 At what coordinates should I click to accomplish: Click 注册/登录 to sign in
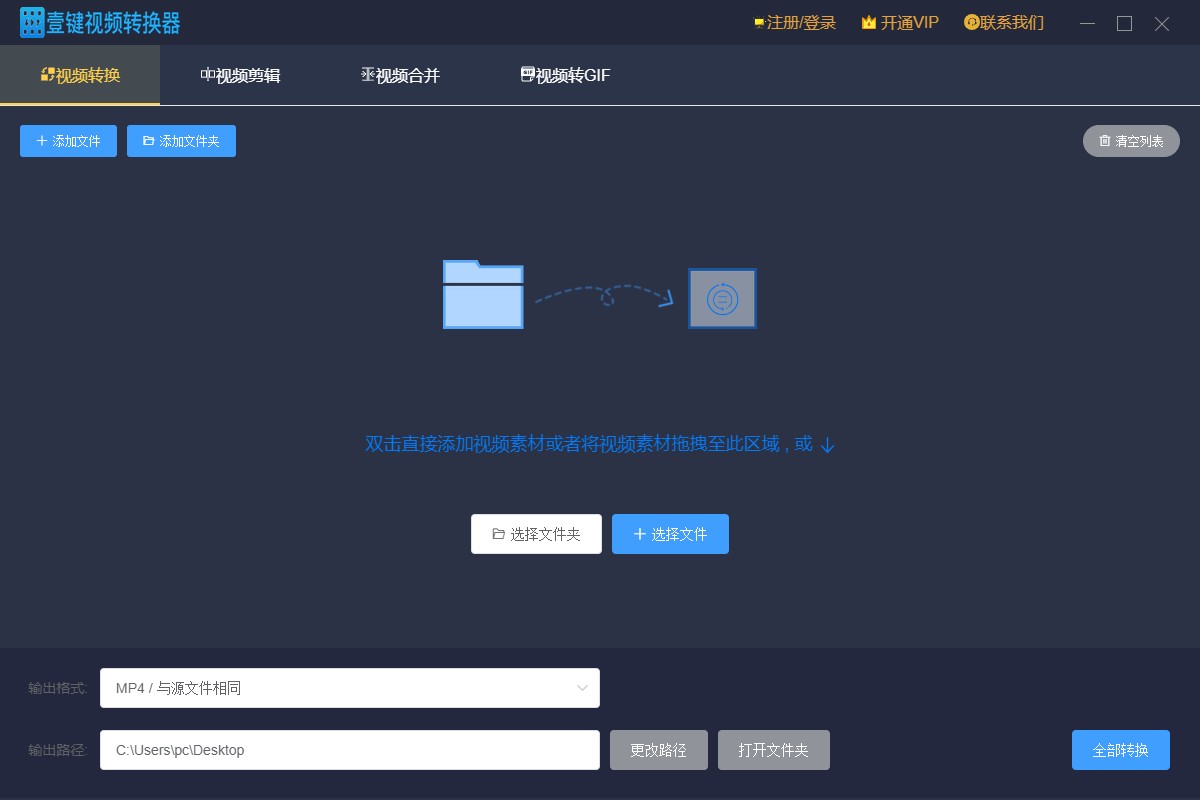coord(797,22)
